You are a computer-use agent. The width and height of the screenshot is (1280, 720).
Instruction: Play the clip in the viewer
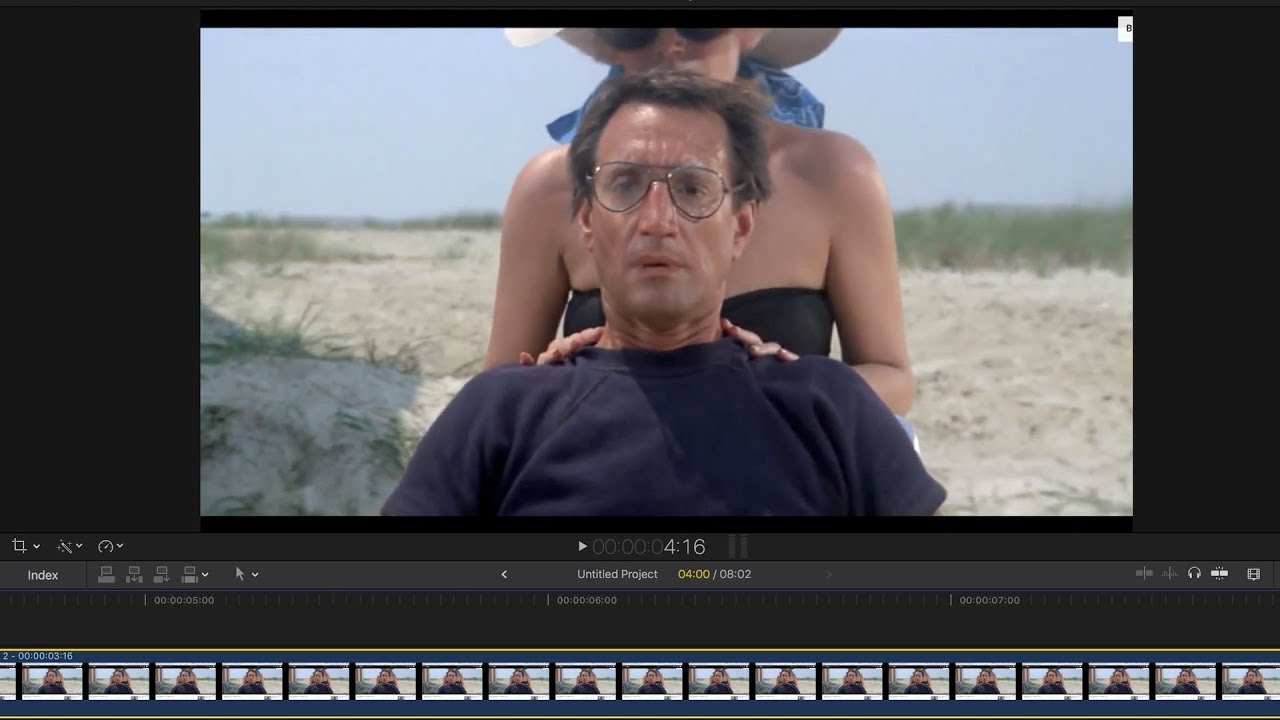pyautogui.click(x=582, y=546)
